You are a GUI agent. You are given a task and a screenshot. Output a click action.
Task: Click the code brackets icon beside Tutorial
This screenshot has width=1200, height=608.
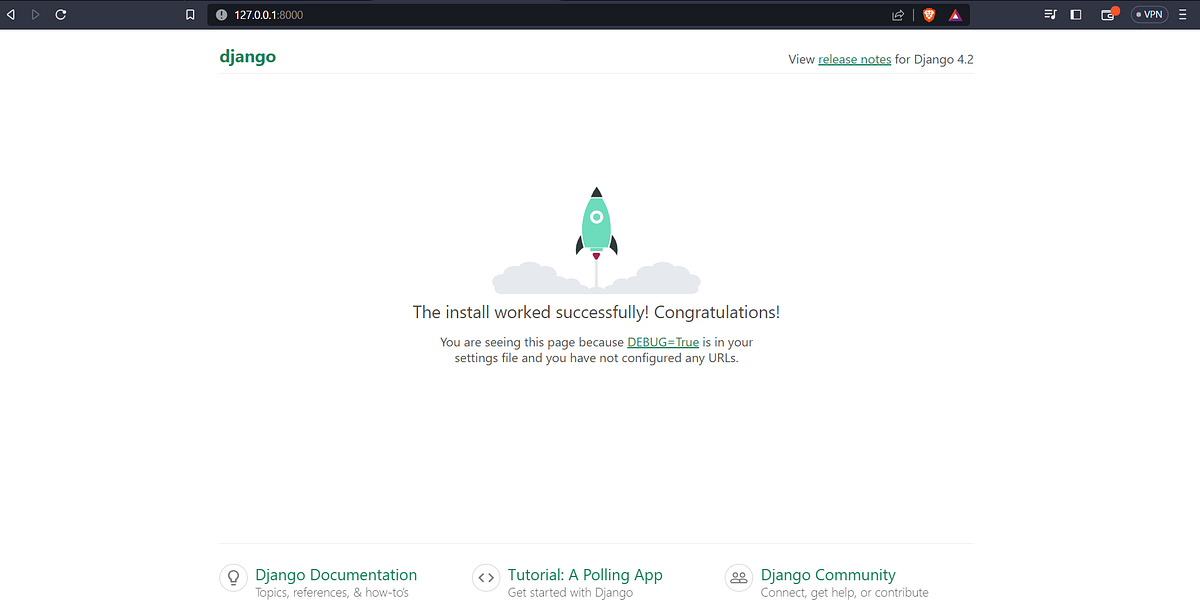[486, 577]
